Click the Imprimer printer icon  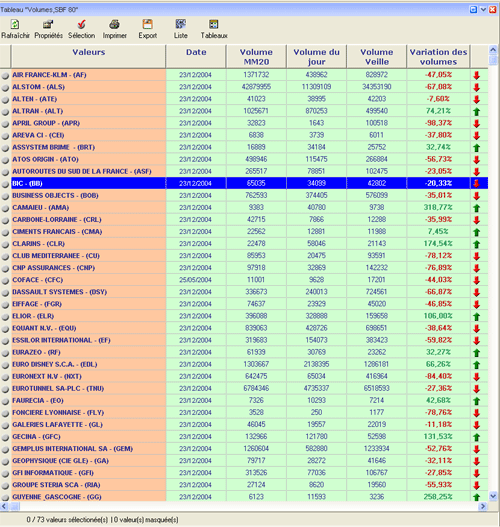(115, 25)
